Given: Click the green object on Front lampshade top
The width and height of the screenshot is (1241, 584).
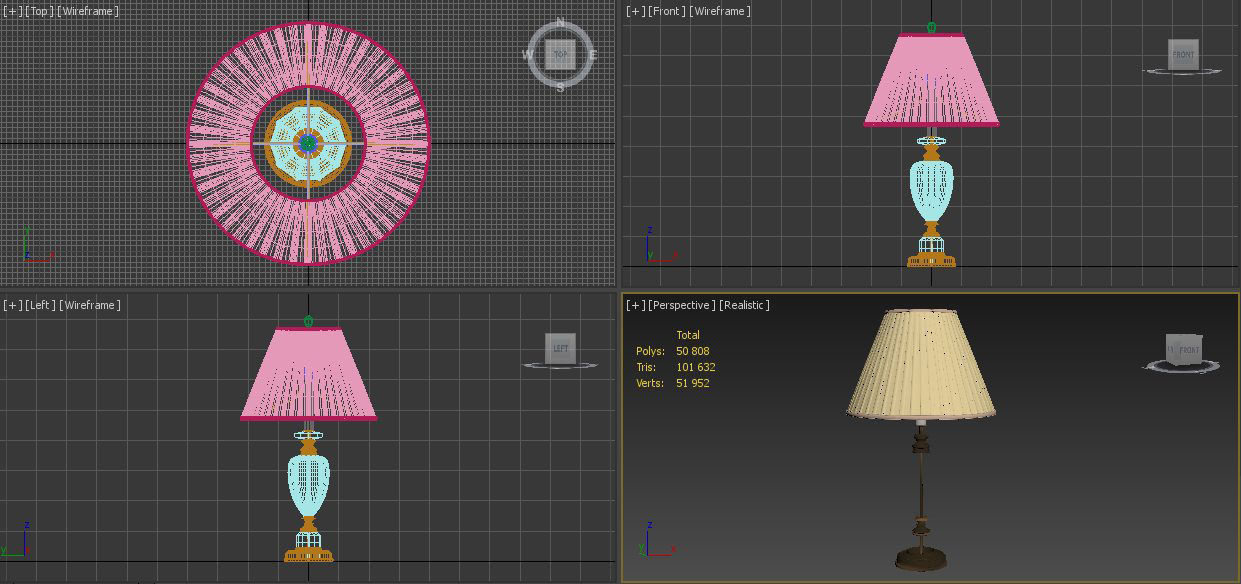Looking at the screenshot, I should point(931,27).
